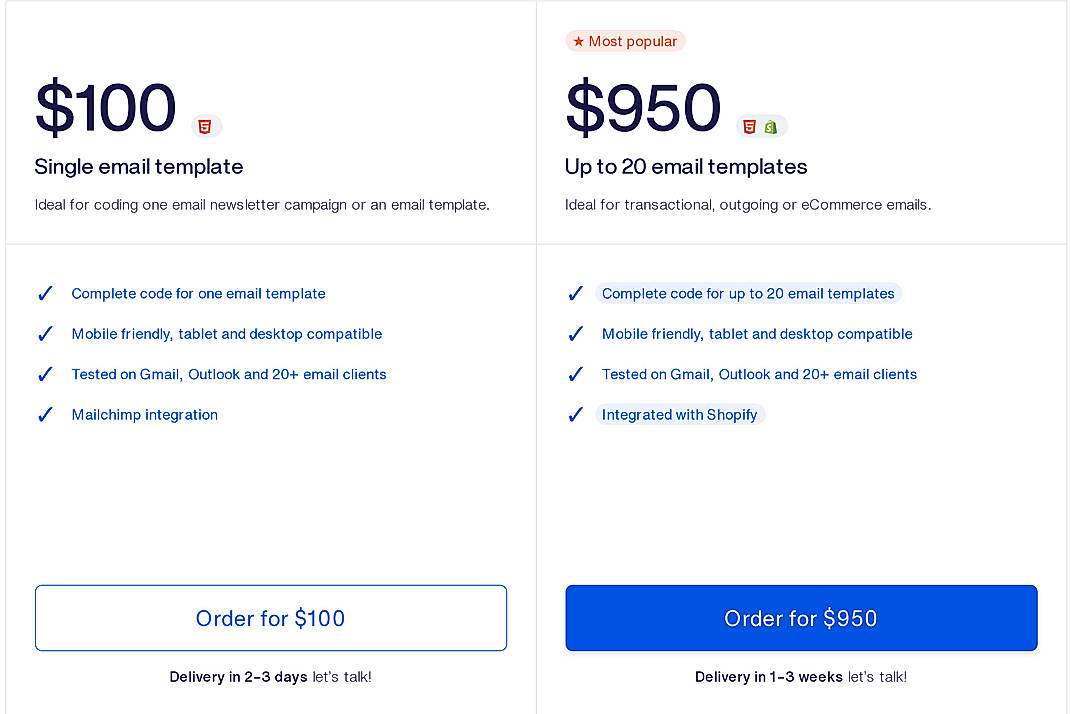Click the Up to 20 email templates heading
1070x714 pixels.
click(x=685, y=167)
